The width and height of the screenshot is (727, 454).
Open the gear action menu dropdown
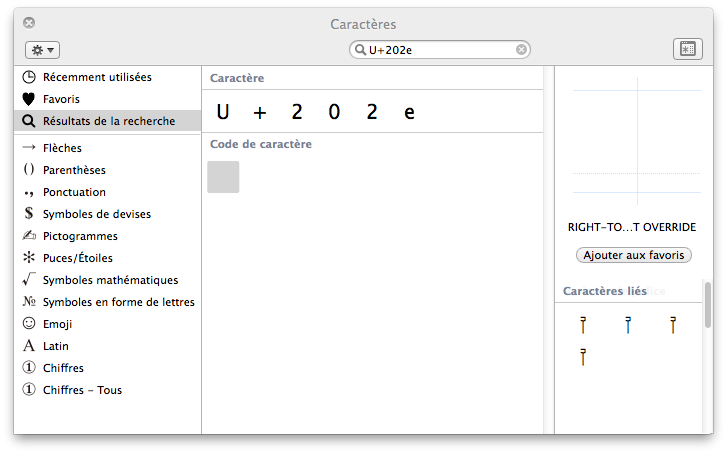pos(43,49)
